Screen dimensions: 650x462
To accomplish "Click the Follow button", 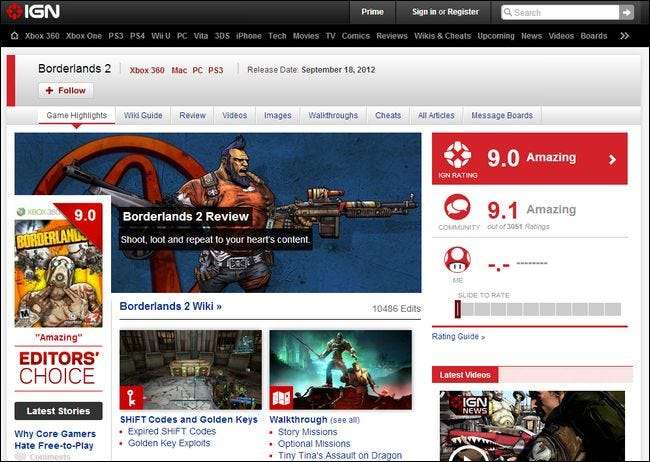I will click(66, 90).
